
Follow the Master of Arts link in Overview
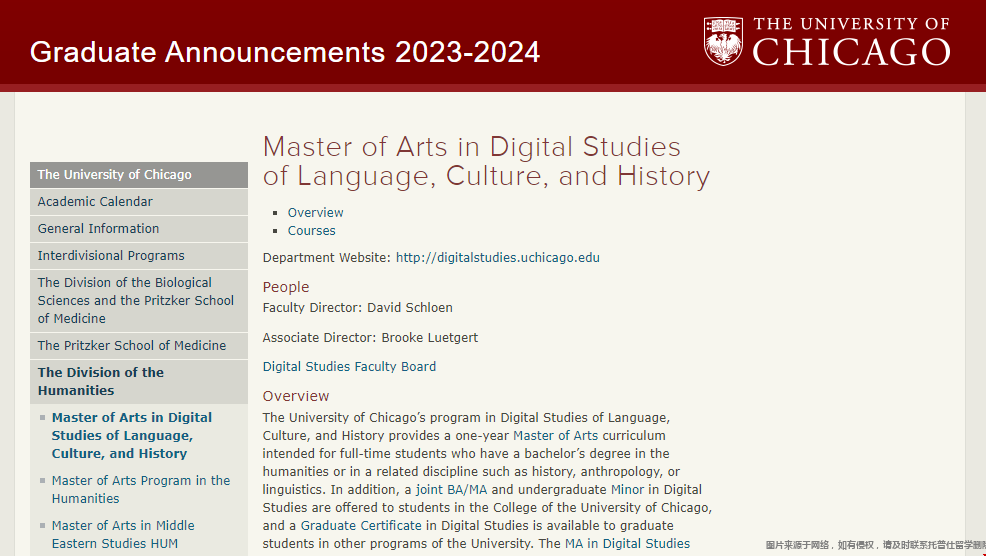point(555,436)
